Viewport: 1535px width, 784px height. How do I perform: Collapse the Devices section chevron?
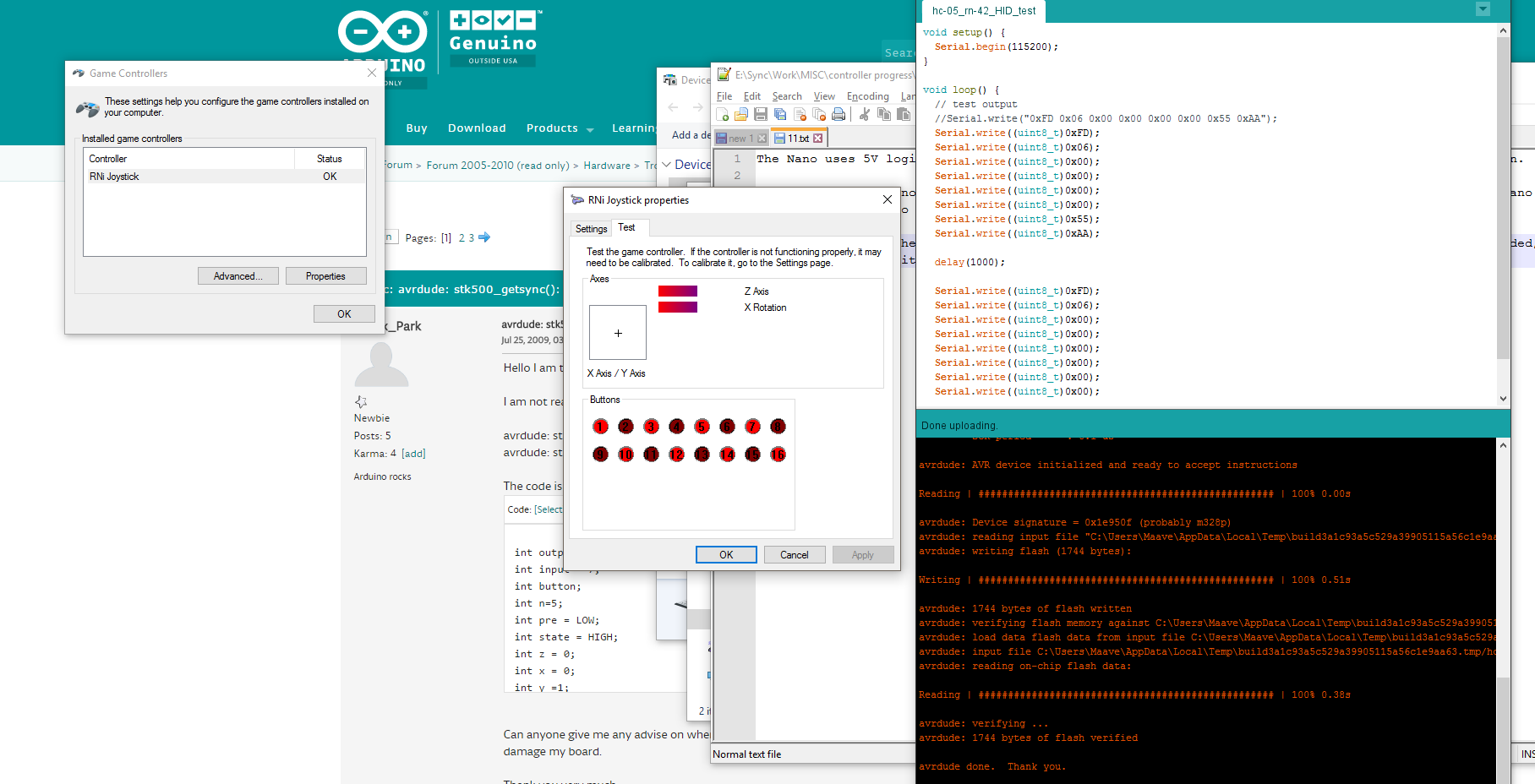[666, 165]
